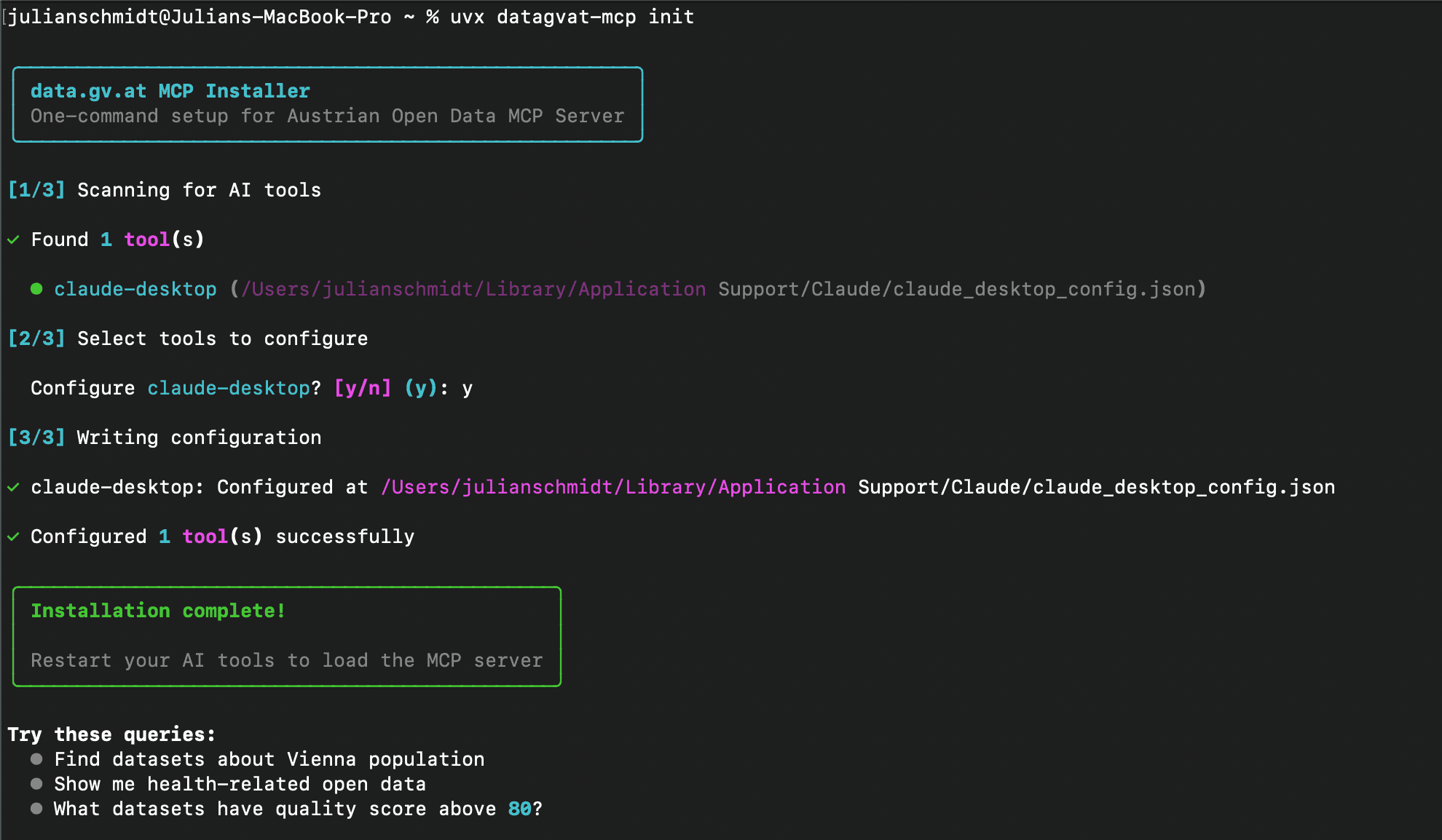Viewport: 1442px width, 840px height.
Task: Click the checkmark next to Configured 1 tool(s) successfully
Action: [12, 537]
